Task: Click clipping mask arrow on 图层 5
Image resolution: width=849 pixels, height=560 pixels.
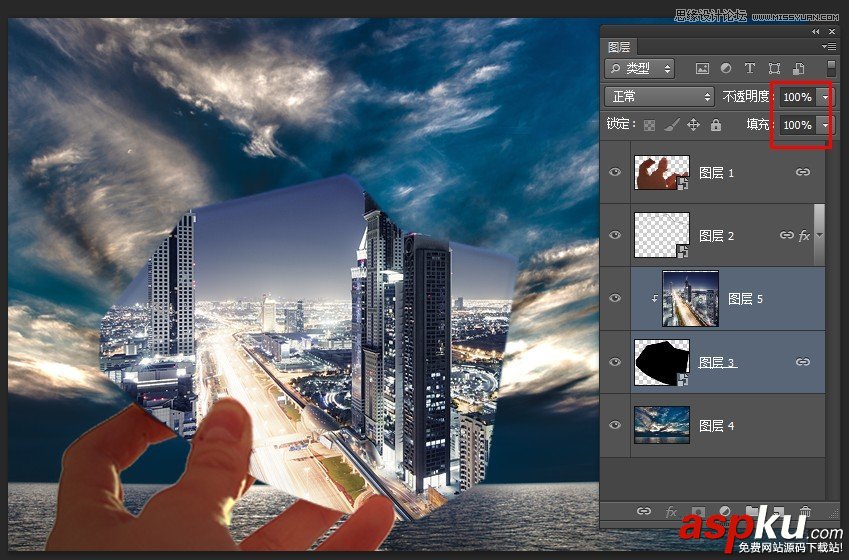Action: tap(655, 298)
